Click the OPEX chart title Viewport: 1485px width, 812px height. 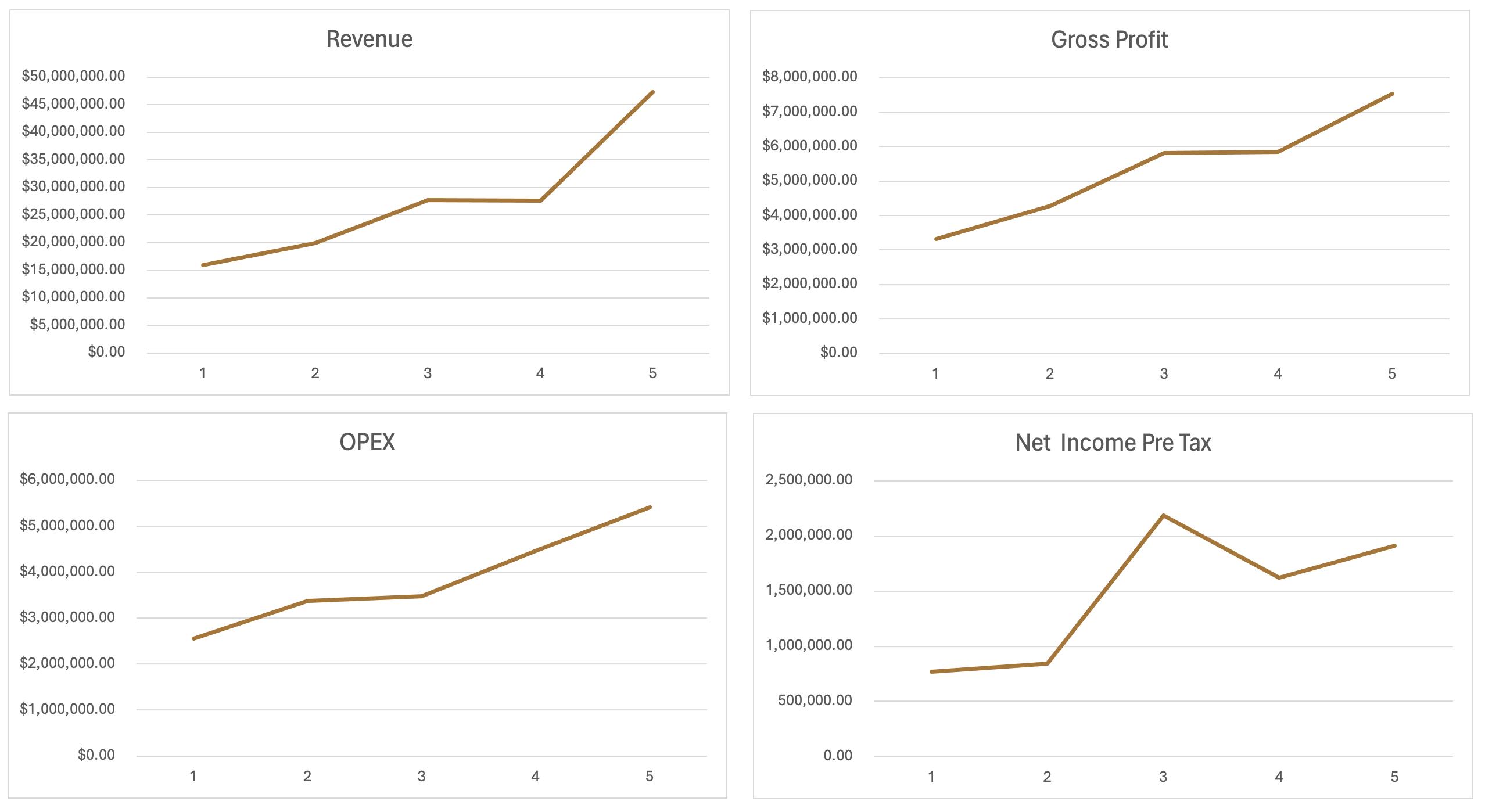tap(367, 443)
